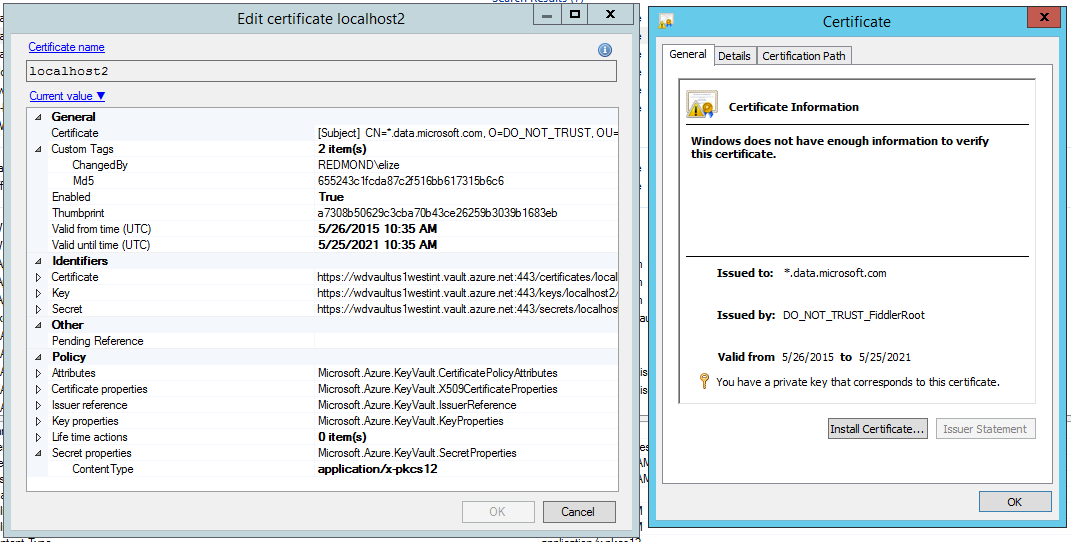1071x542 pixels.
Task: Expand the Issuer reference row
Action: [38, 405]
